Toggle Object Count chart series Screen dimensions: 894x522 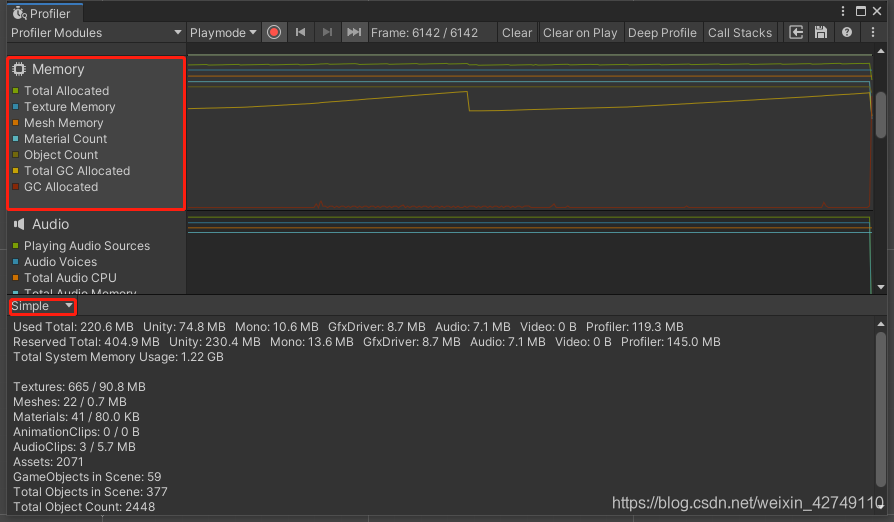[15, 154]
